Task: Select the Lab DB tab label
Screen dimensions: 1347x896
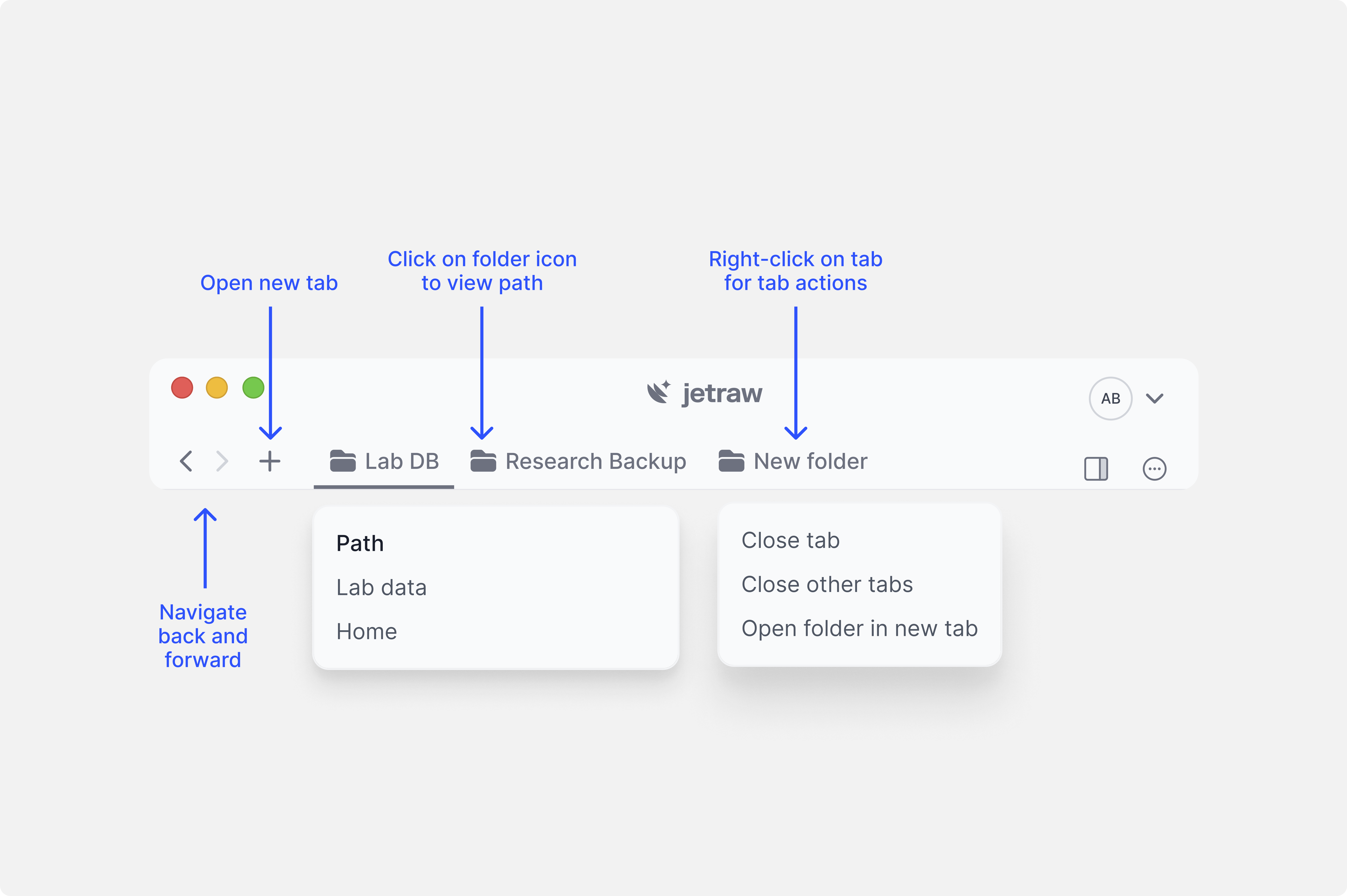Action: coord(402,461)
